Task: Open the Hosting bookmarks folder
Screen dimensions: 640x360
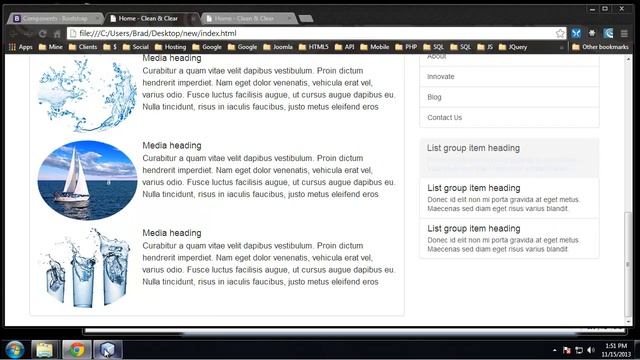Action: coord(170,47)
